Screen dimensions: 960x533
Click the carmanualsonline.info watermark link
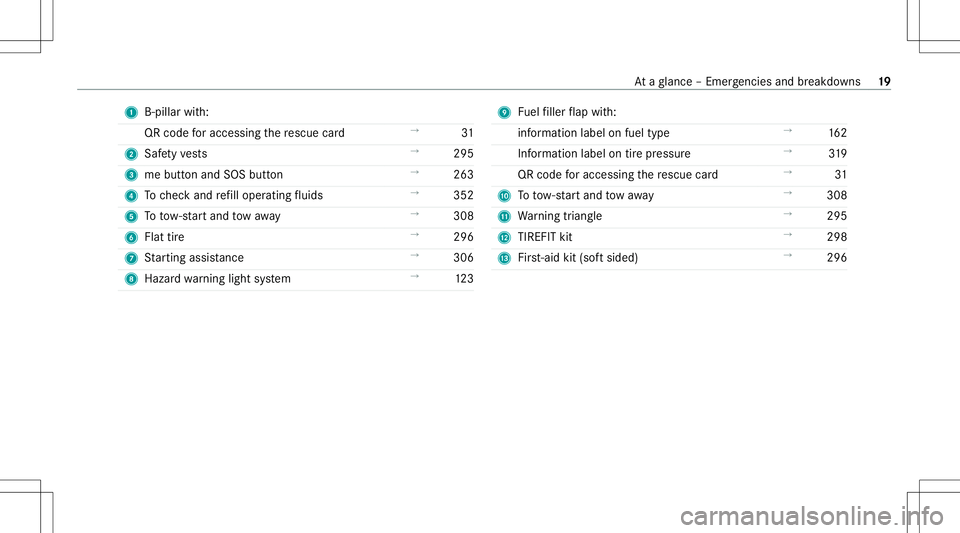(812, 516)
